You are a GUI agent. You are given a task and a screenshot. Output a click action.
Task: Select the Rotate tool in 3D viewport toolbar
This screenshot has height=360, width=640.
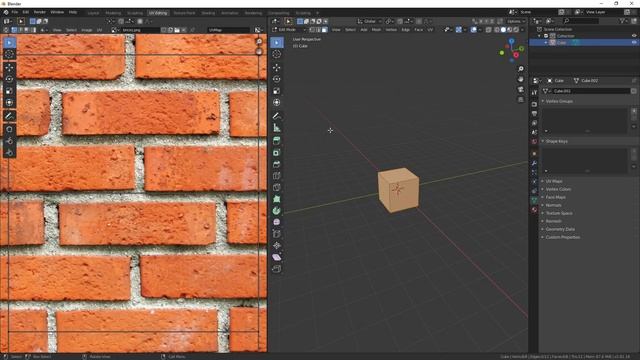click(277, 79)
